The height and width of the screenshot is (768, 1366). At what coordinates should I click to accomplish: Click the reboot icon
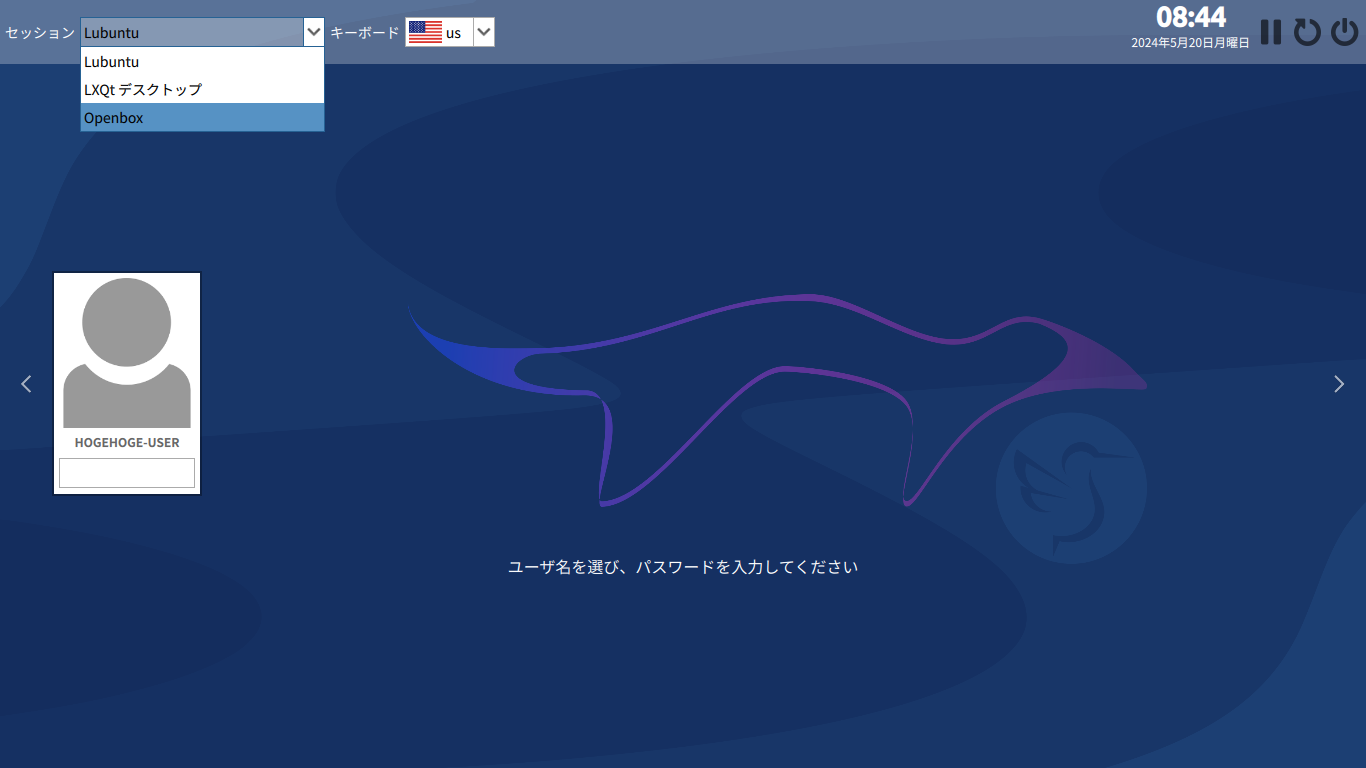(1307, 32)
